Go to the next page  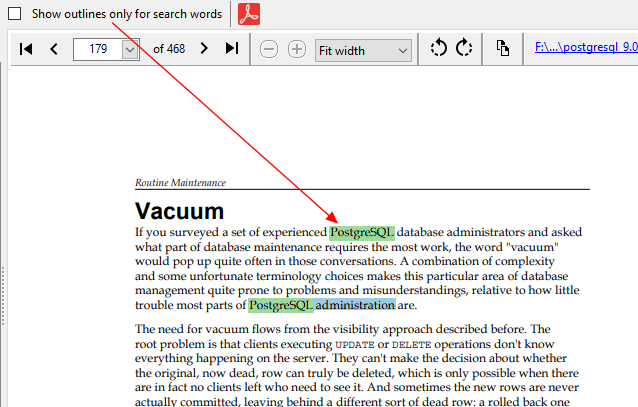(x=204, y=49)
